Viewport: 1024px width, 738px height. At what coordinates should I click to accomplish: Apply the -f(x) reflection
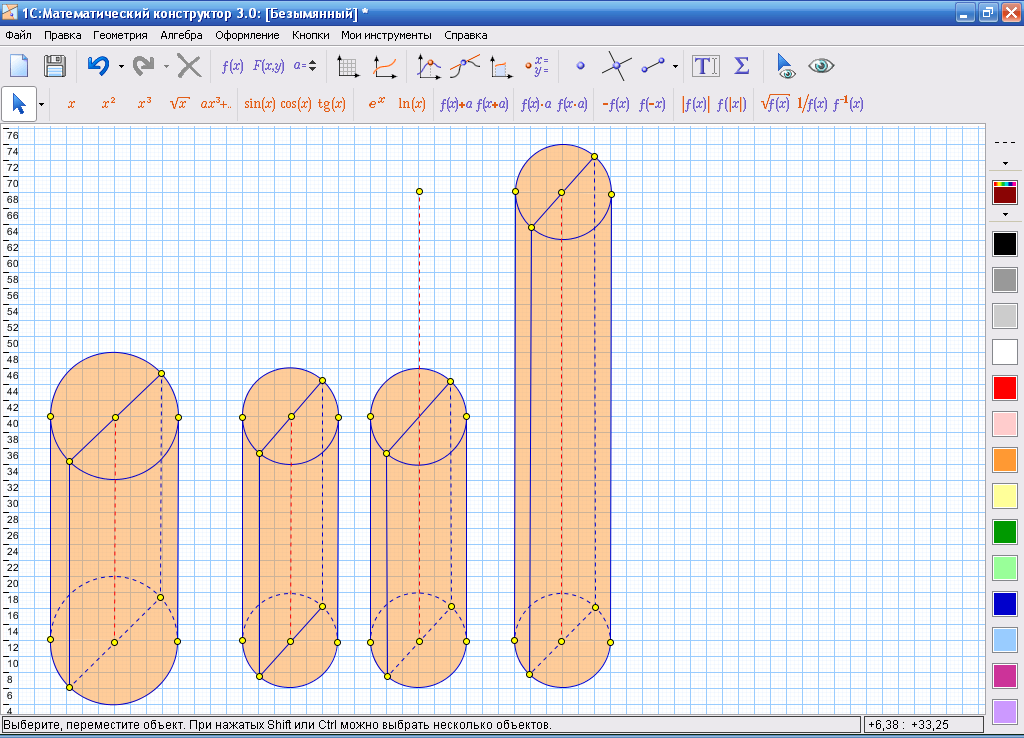[x=616, y=104]
